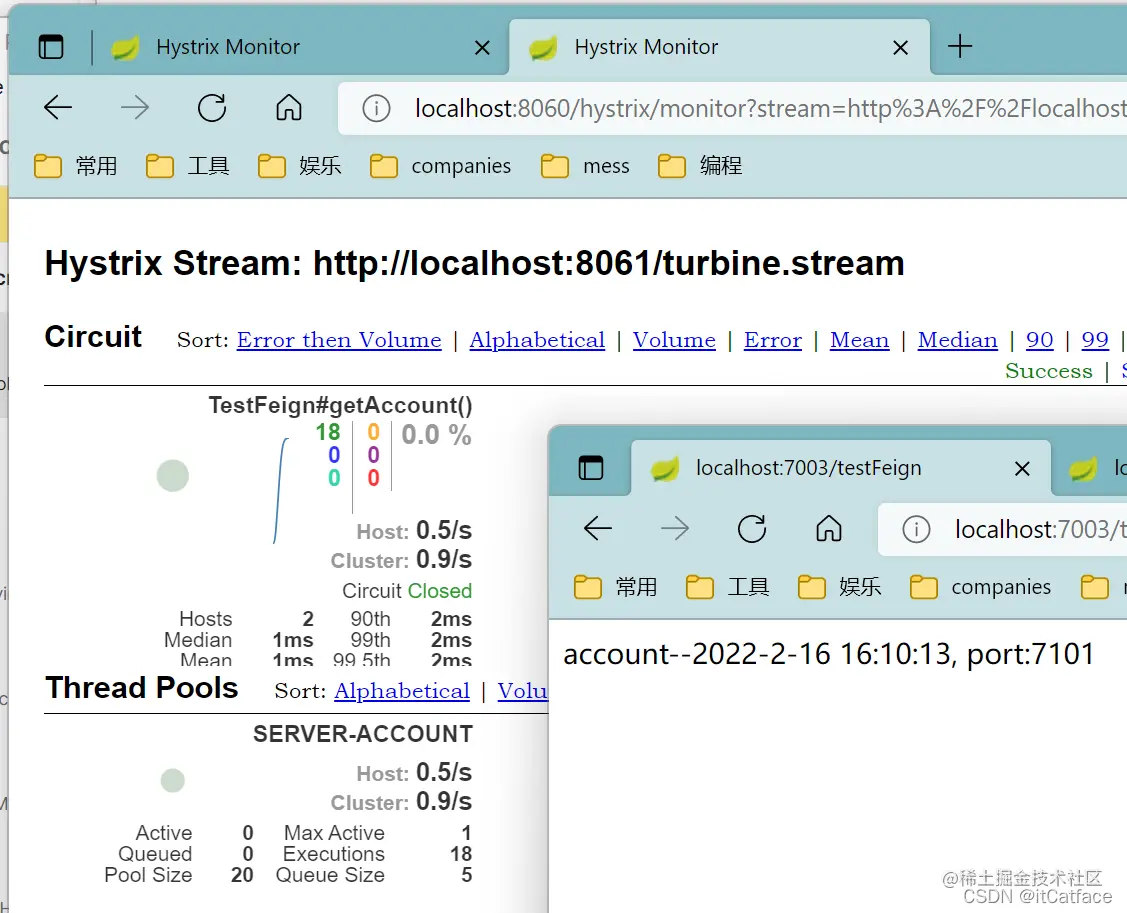Sort circuits by Error
The image size is (1127, 913).
click(x=773, y=340)
